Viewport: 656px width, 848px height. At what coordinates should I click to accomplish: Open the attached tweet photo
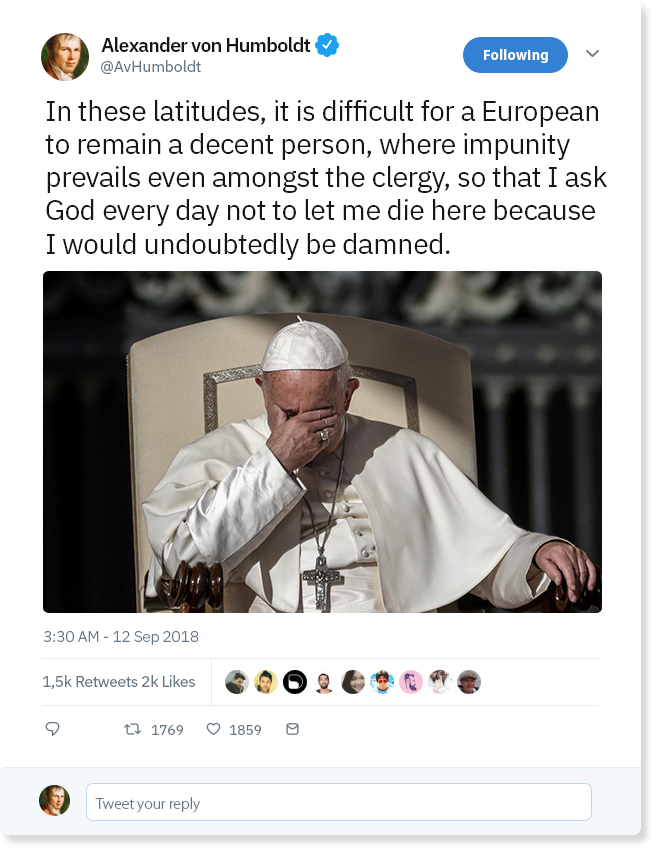click(x=322, y=441)
